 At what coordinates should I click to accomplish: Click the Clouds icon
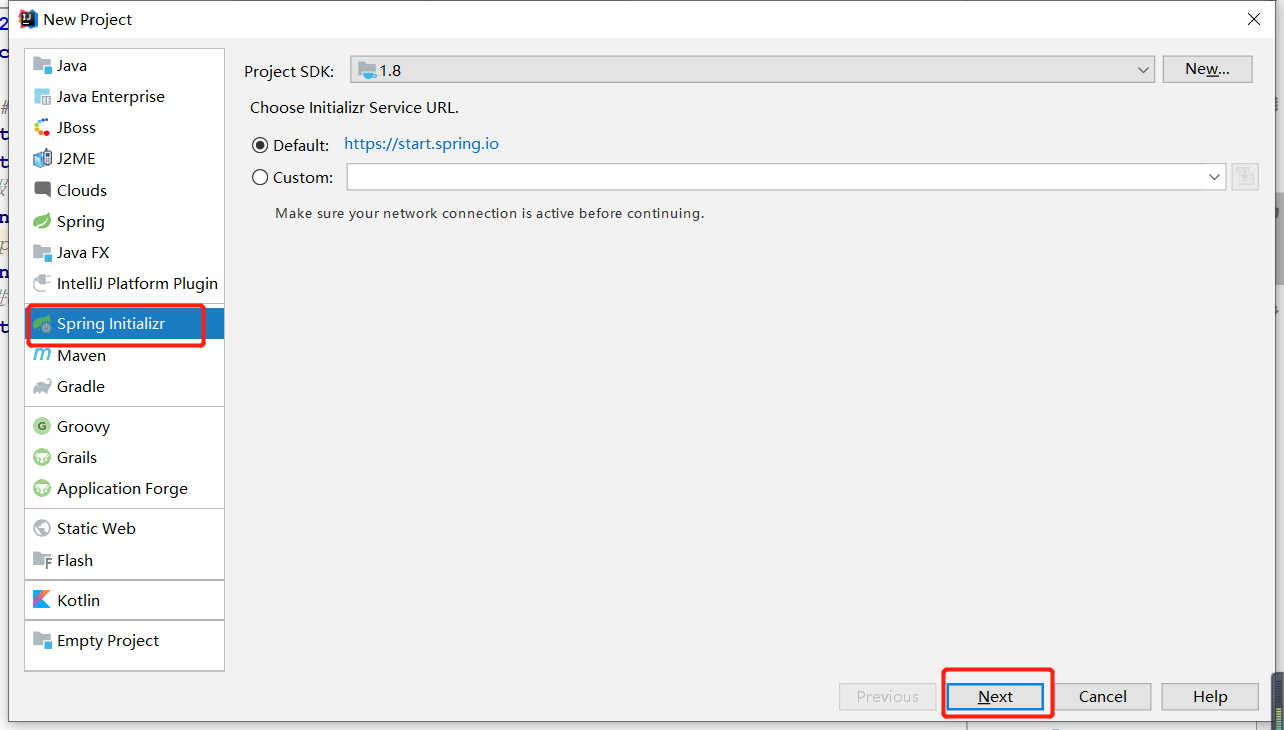click(42, 190)
